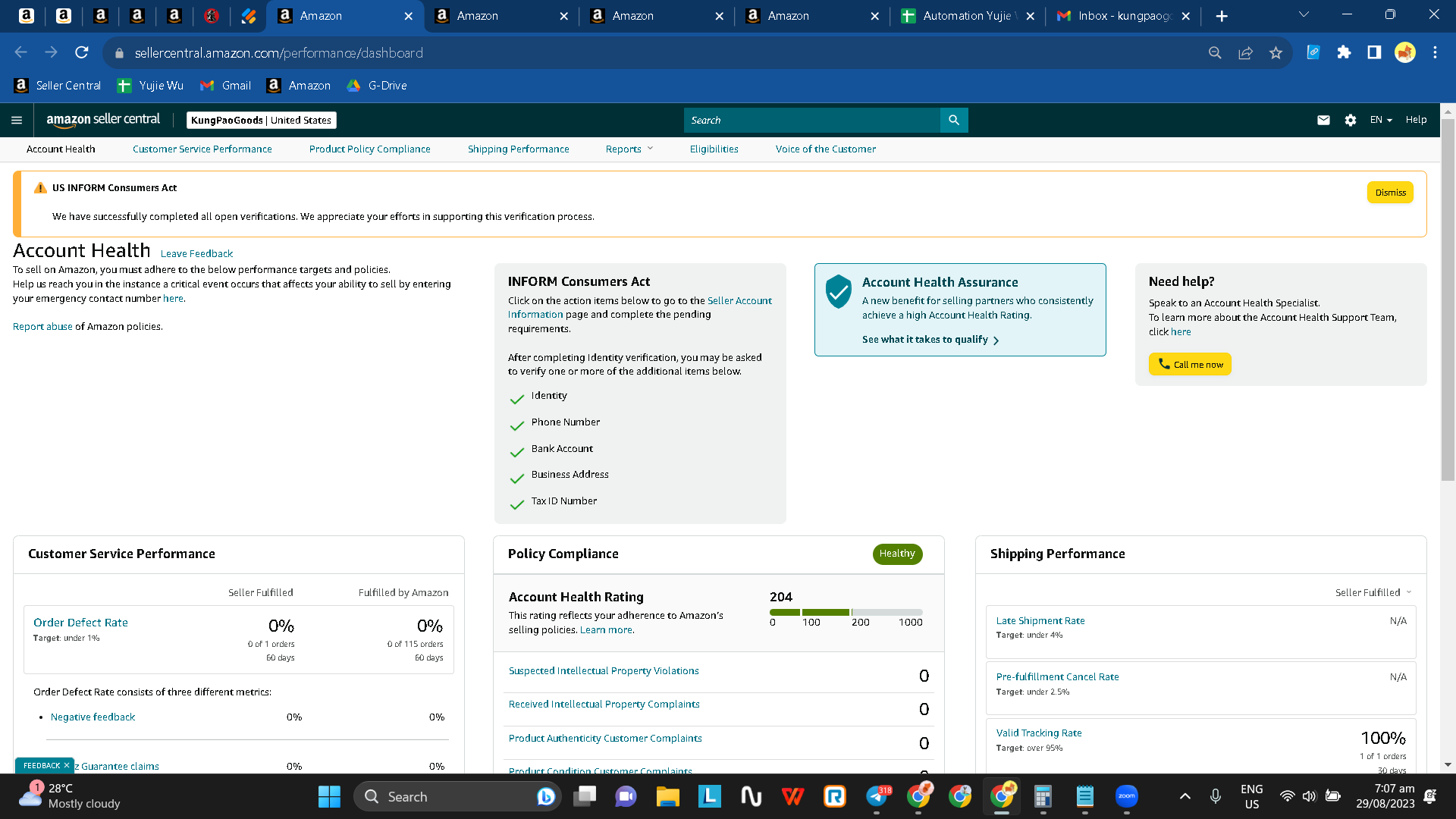Click the volume icon in the system tray

click(x=1310, y=796)
